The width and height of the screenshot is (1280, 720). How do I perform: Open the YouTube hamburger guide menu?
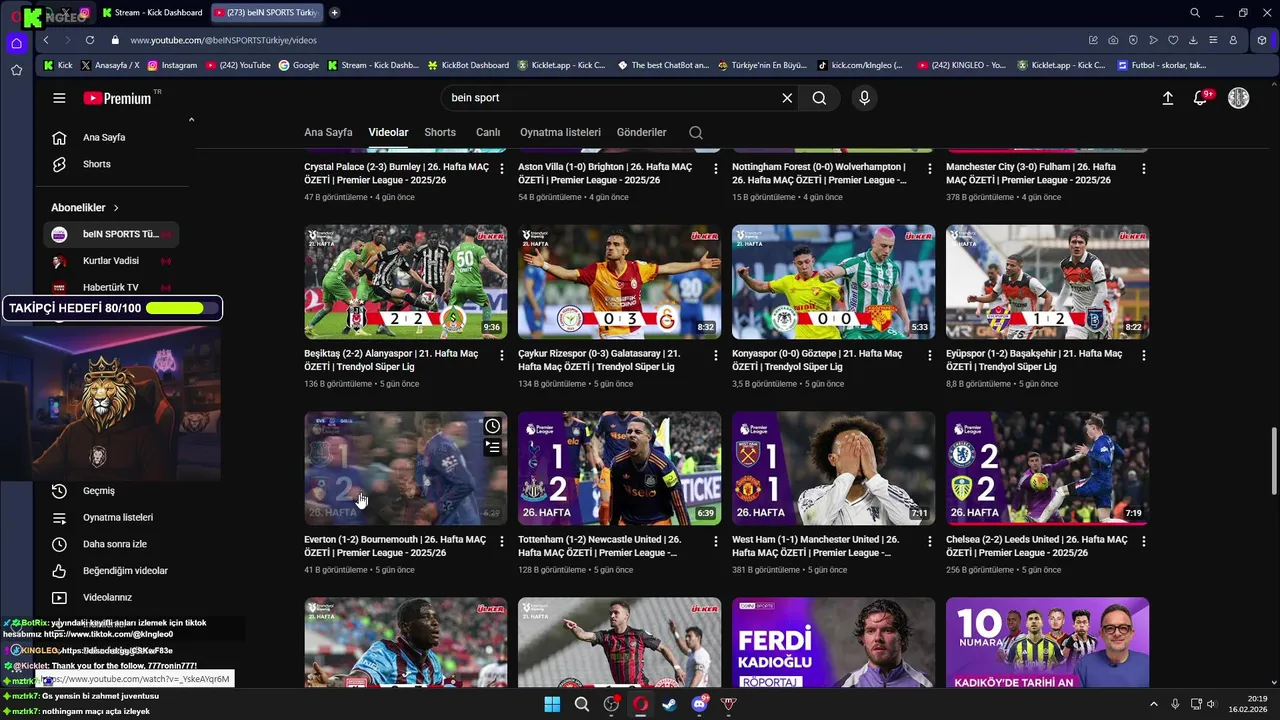59,98
